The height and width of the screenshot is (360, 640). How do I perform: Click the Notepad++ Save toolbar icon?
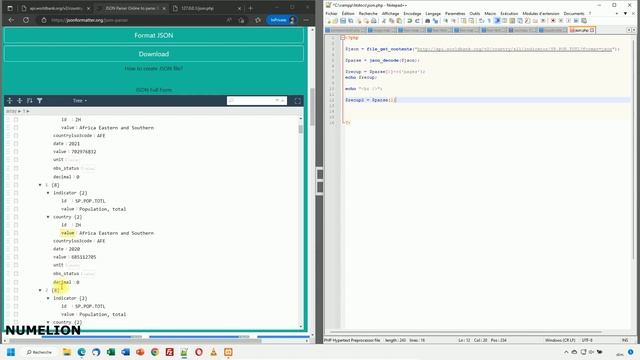pyautogui.click(x=343, y=21)
